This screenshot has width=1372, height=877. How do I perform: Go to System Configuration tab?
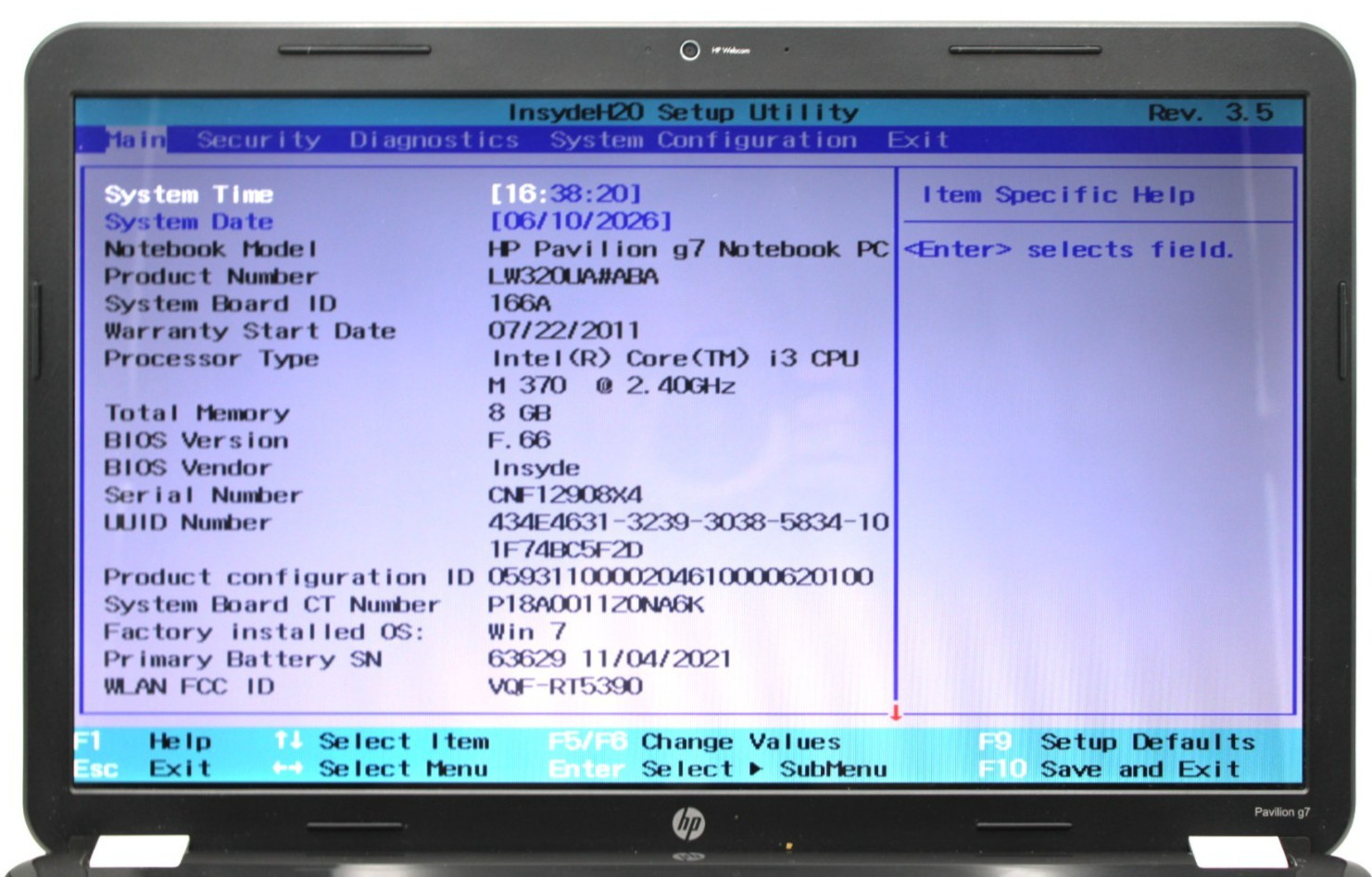coord(703,140)
